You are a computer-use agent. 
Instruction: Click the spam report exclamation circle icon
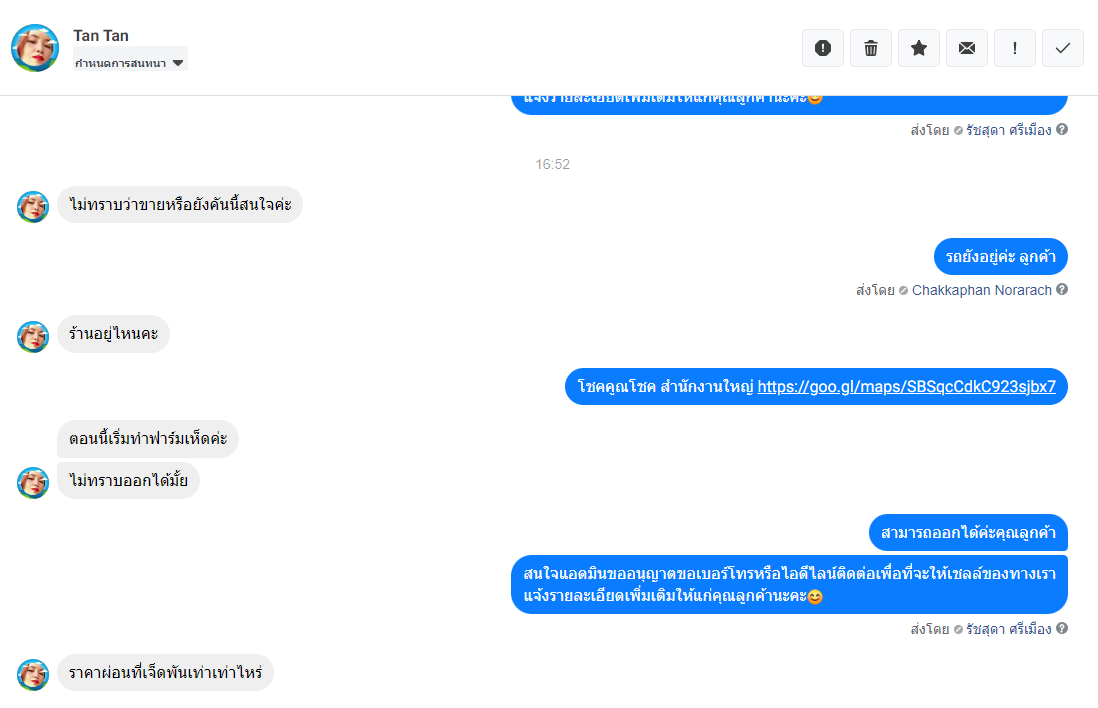(823, 48)
